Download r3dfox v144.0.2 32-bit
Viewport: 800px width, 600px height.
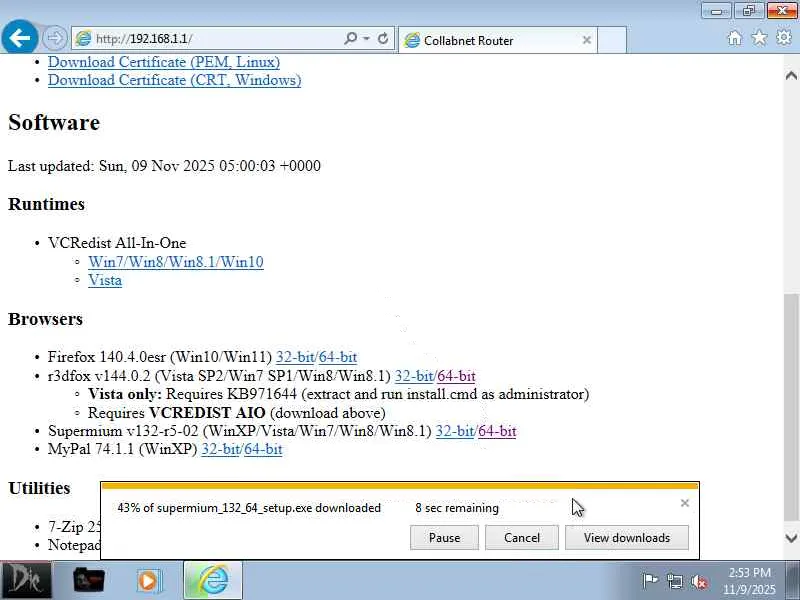[x=414, y=376]
